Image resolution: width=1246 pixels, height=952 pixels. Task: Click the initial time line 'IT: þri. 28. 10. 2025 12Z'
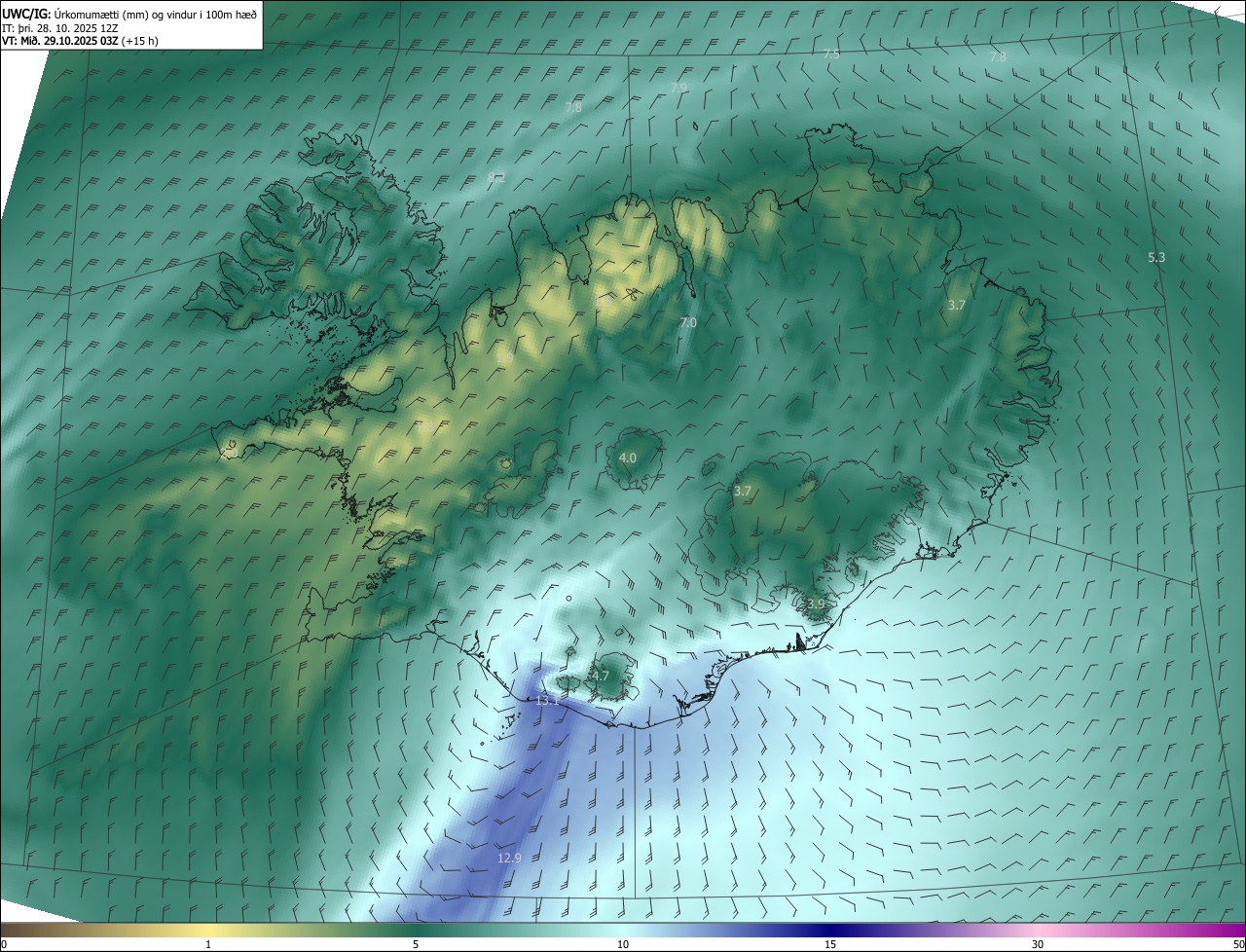coord(59,28)
